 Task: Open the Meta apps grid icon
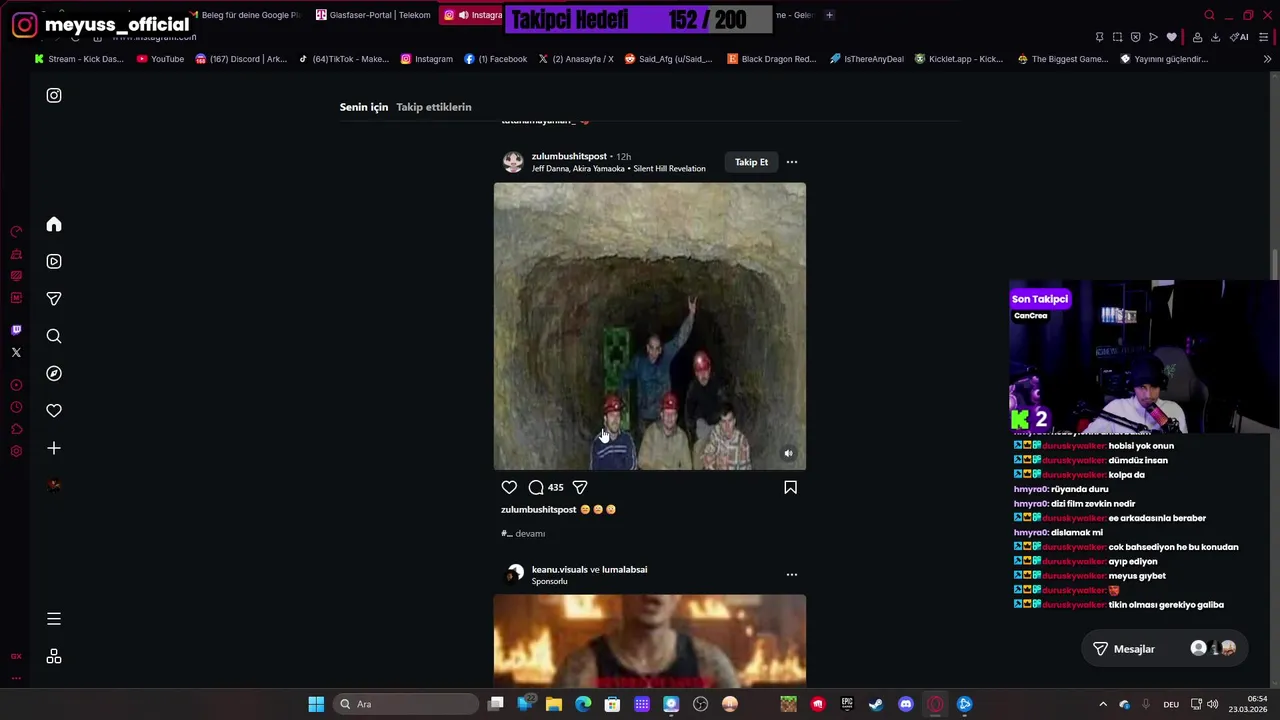[x=54, y=656]
